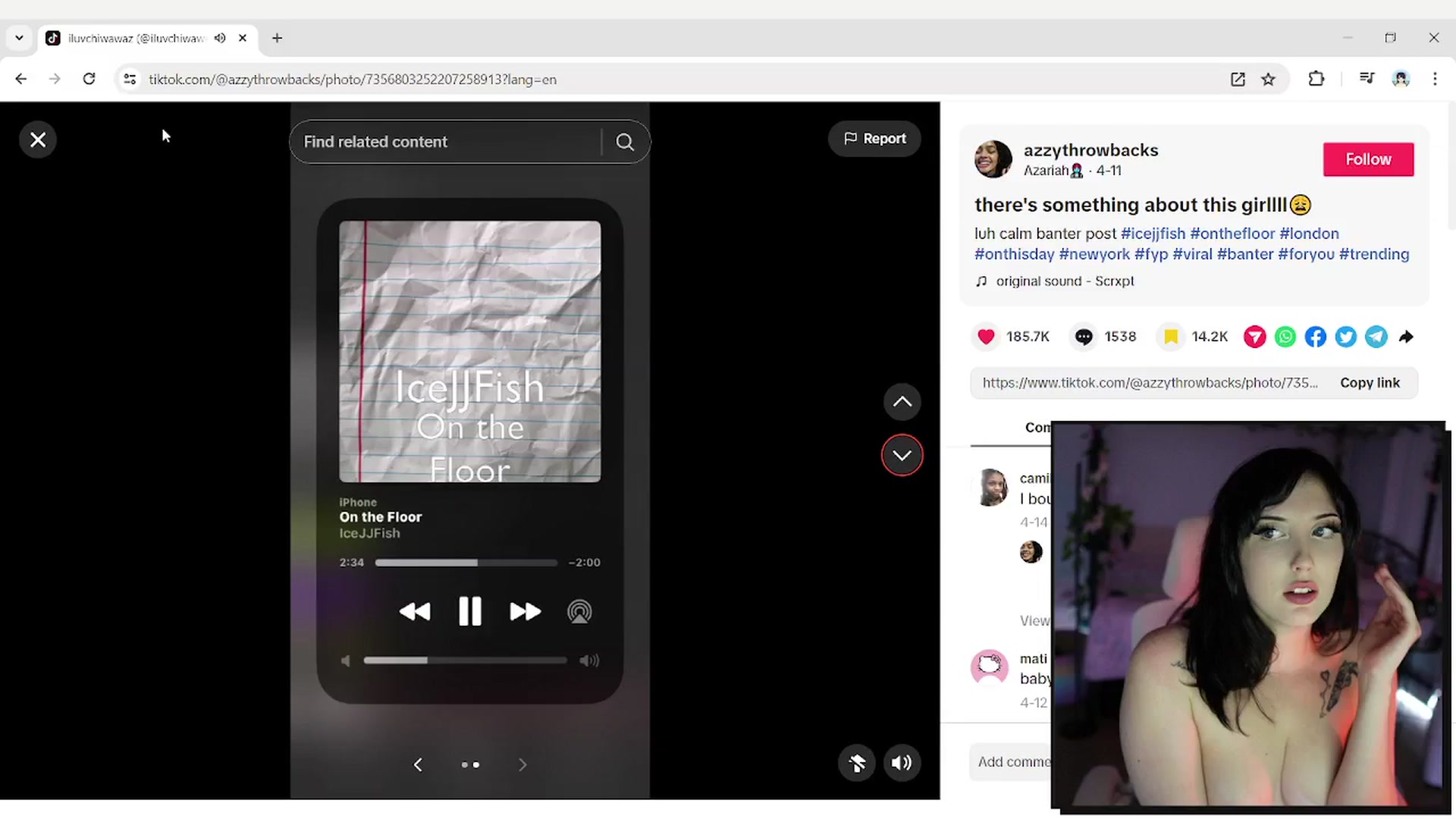The width and height of the screenshot is (1456, 819).
Task: Click the Add comment field
Action: coord(1011,761)
